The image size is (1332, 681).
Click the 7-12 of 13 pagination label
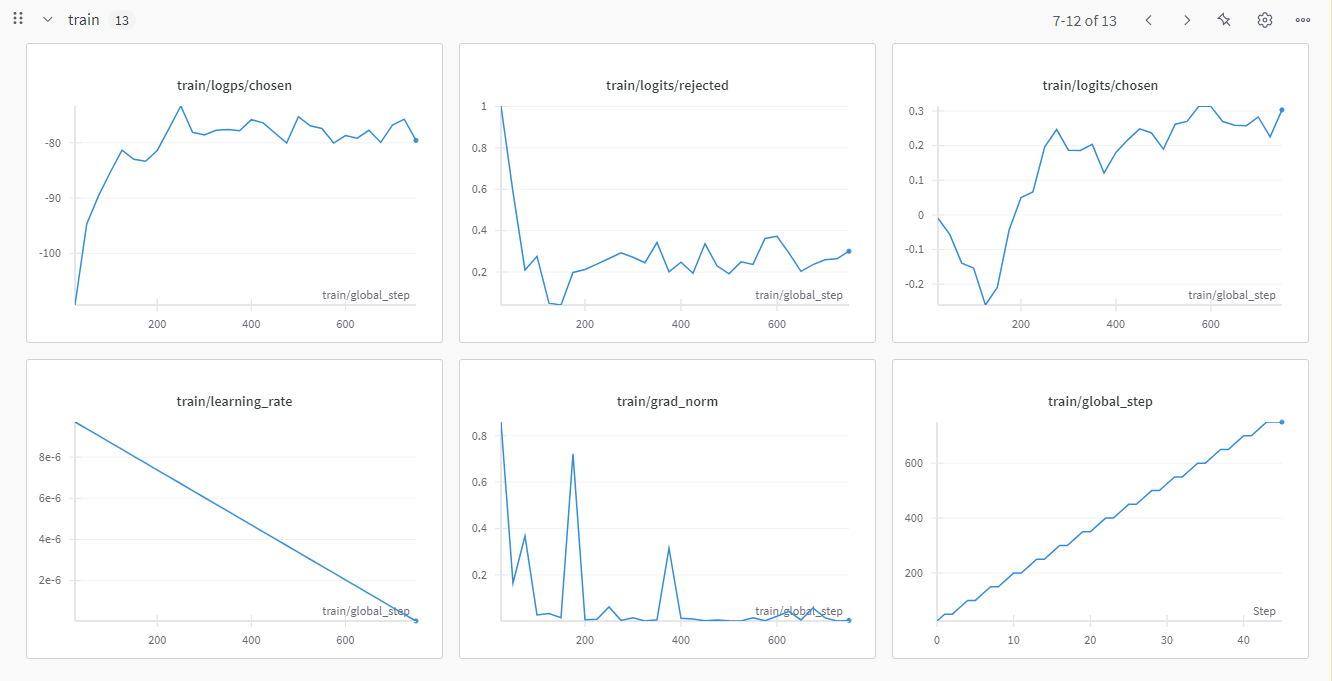tap(1084, 20)
